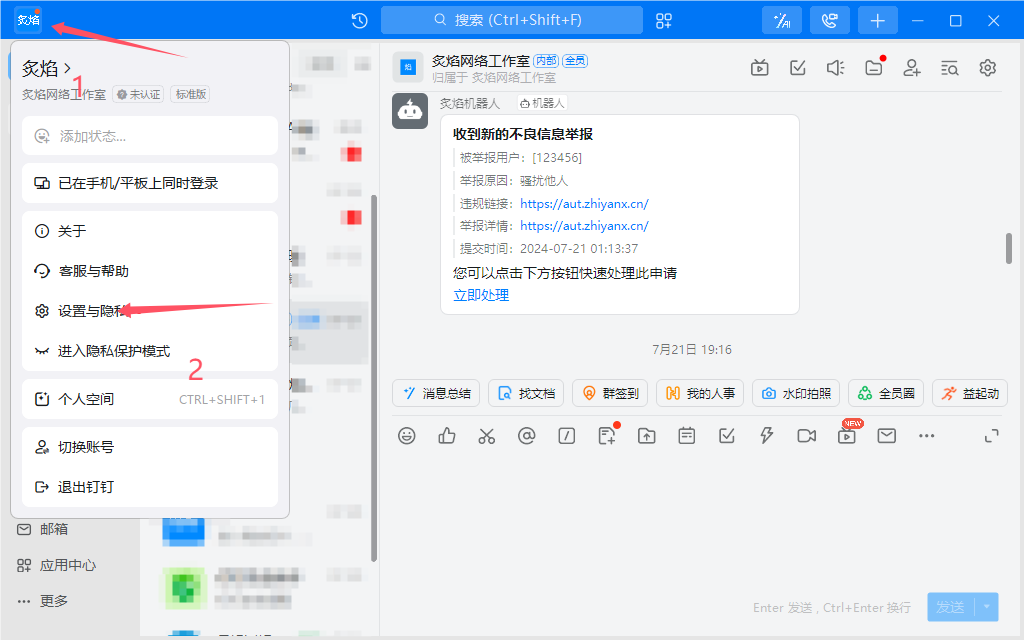This screenshot has height=640, width=1024.
Task: Expand the message input area
Action: coord(991,436)
